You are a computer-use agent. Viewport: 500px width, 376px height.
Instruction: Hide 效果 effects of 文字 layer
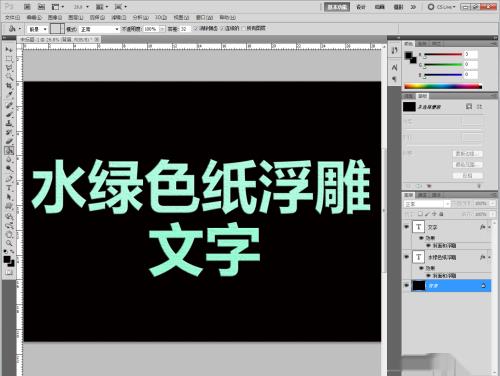click(x=422, y=238)
